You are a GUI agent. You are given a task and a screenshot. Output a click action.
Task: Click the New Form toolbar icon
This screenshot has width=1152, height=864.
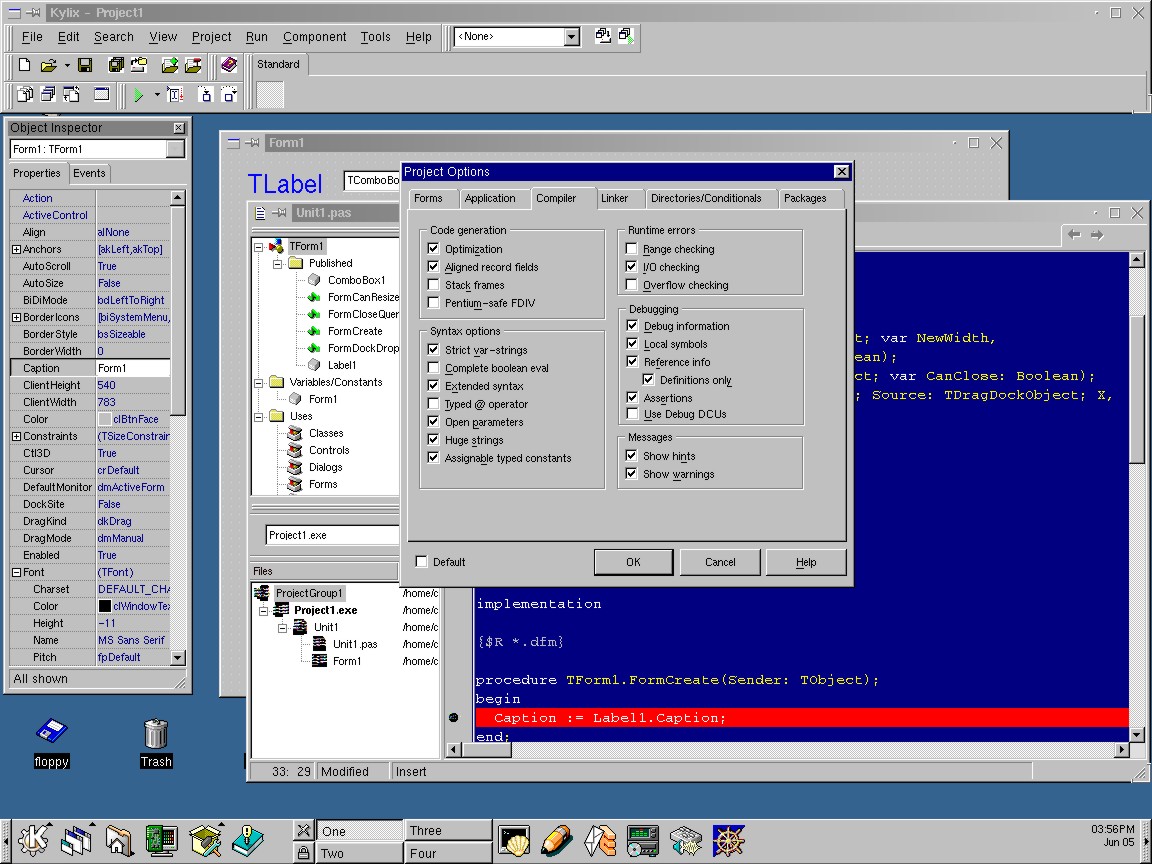click(101, 94)
